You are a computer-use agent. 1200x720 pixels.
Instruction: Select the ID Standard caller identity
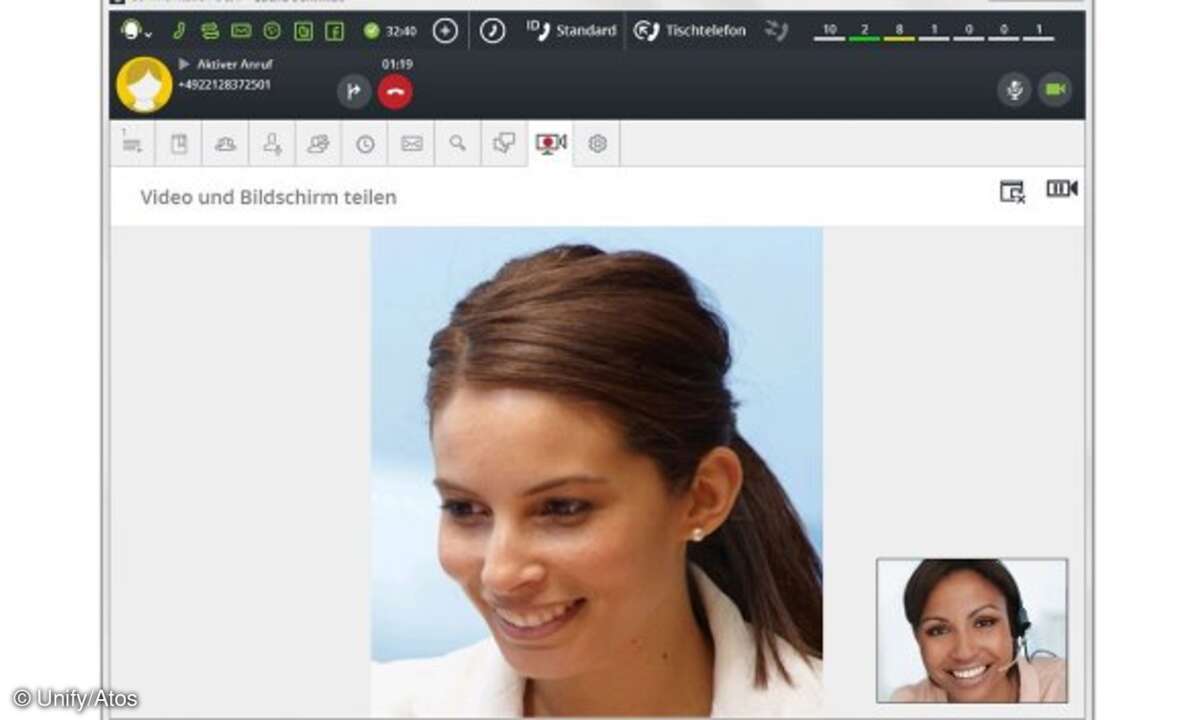click(571, 31)
